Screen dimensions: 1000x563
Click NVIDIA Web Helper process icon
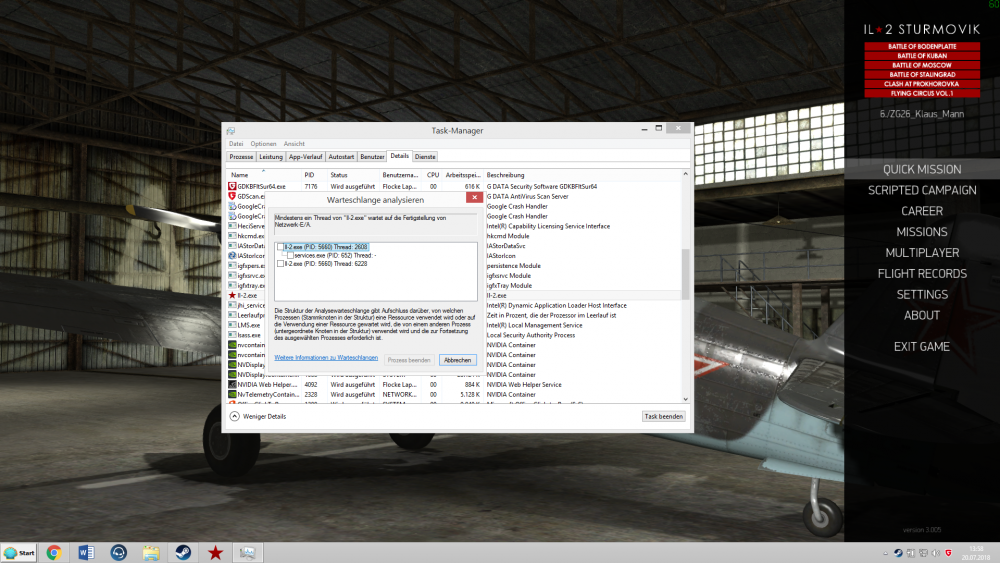click(x=232, y=384)
